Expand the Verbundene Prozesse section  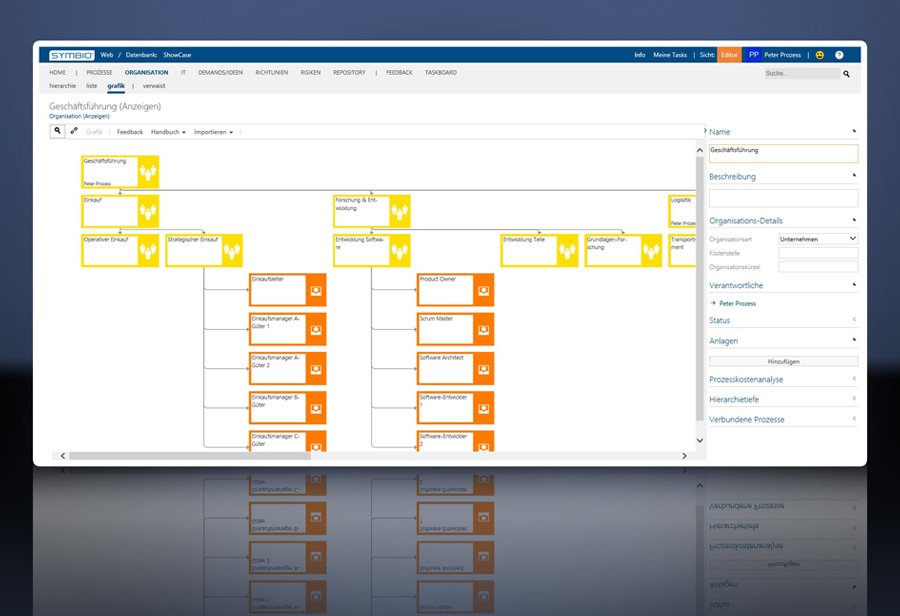click(854, 419)
